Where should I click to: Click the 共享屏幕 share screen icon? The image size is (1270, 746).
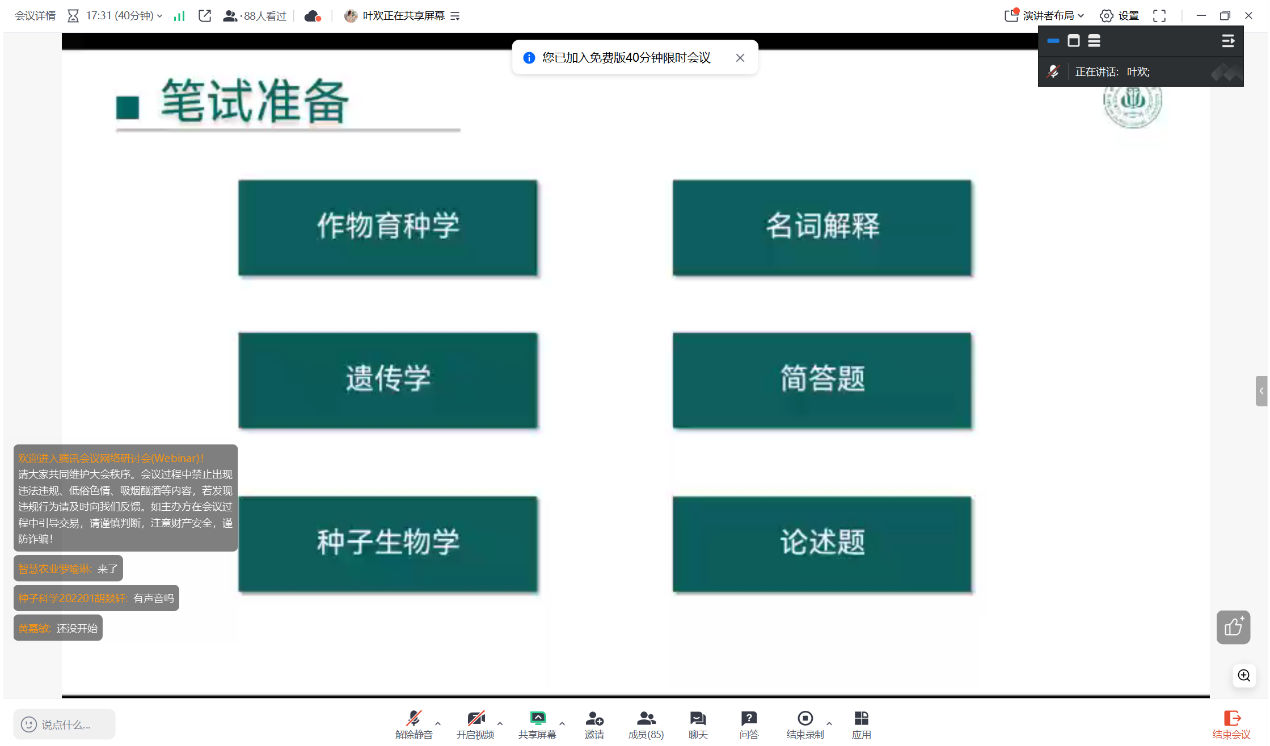tap(537, 719)
